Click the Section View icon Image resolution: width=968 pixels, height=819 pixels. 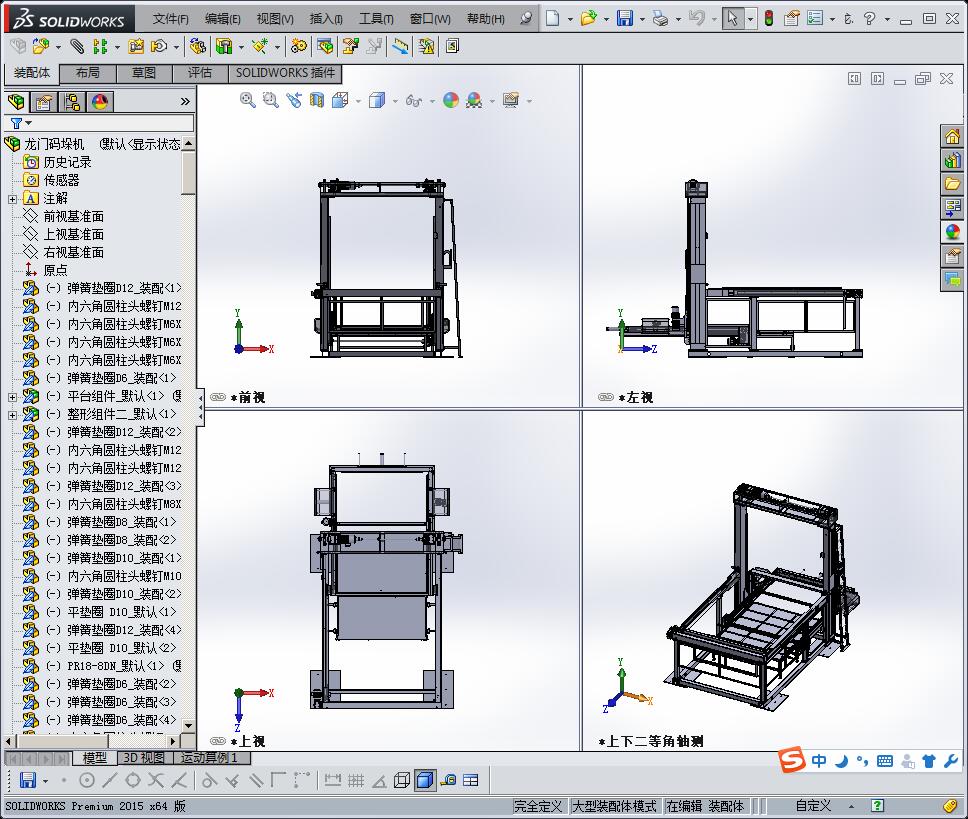tap(317, 100)
